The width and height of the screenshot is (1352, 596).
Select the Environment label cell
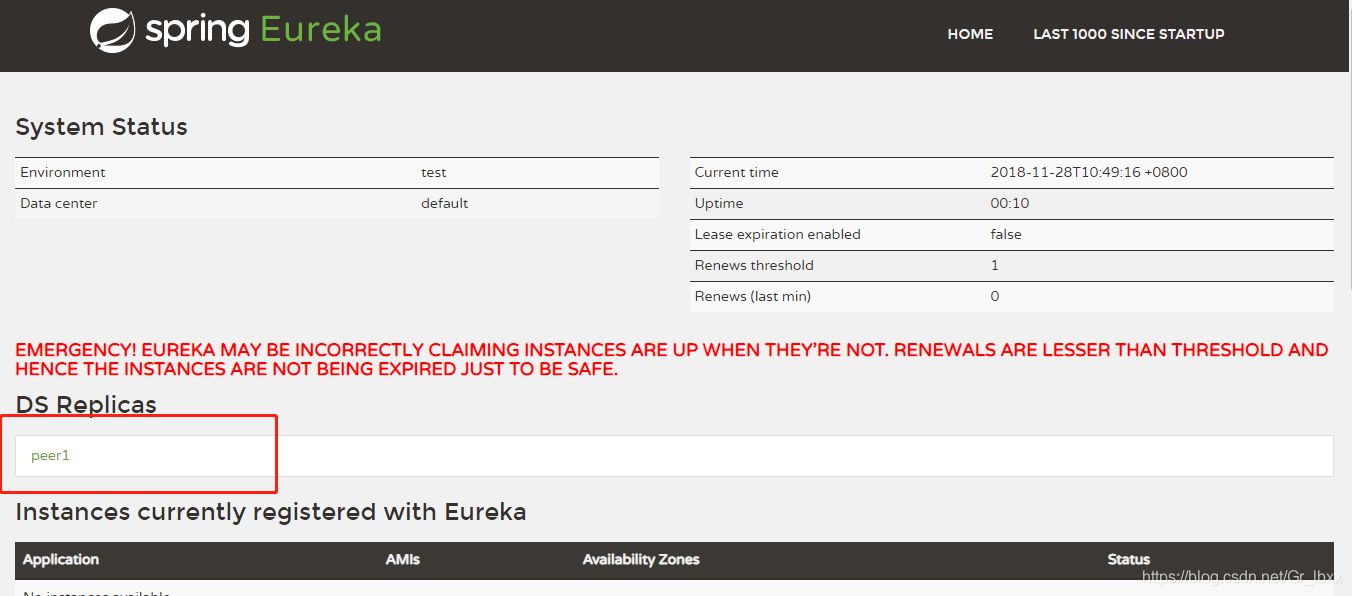63,172
